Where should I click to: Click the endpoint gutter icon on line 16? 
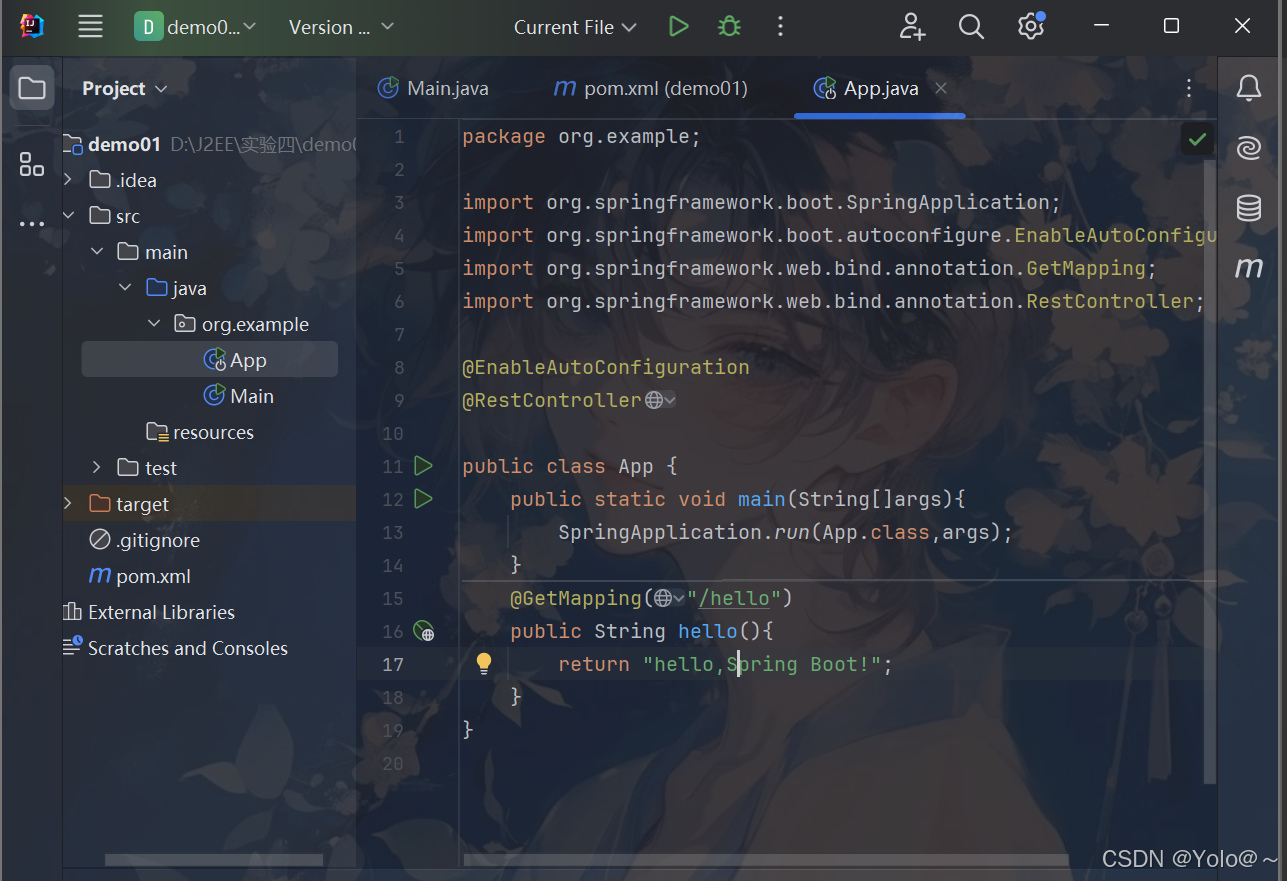click(x=424, y=630)
